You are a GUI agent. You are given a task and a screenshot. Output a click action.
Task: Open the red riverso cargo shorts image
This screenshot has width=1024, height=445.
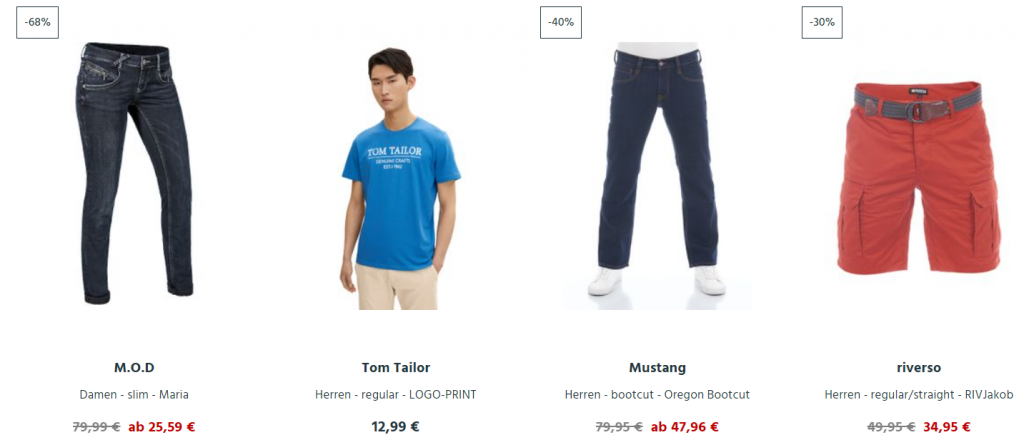[x=919, y=178]
